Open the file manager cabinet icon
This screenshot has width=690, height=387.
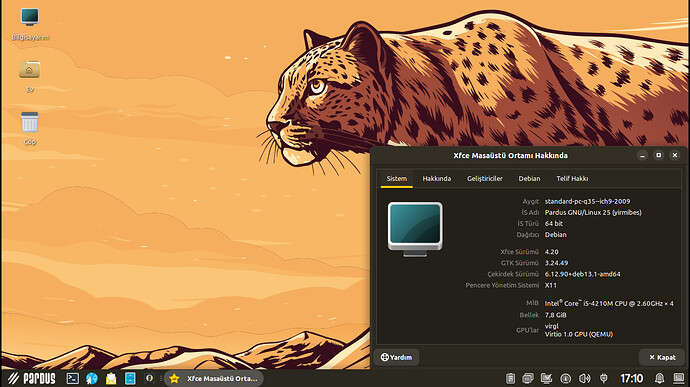tap(130, 378)
